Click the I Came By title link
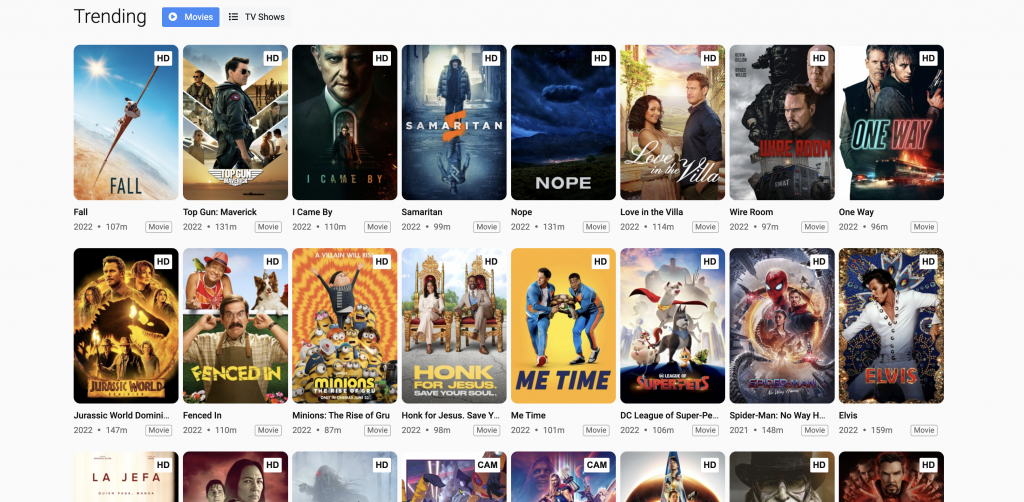1024x502 pixels. click(x=312, y=212)
